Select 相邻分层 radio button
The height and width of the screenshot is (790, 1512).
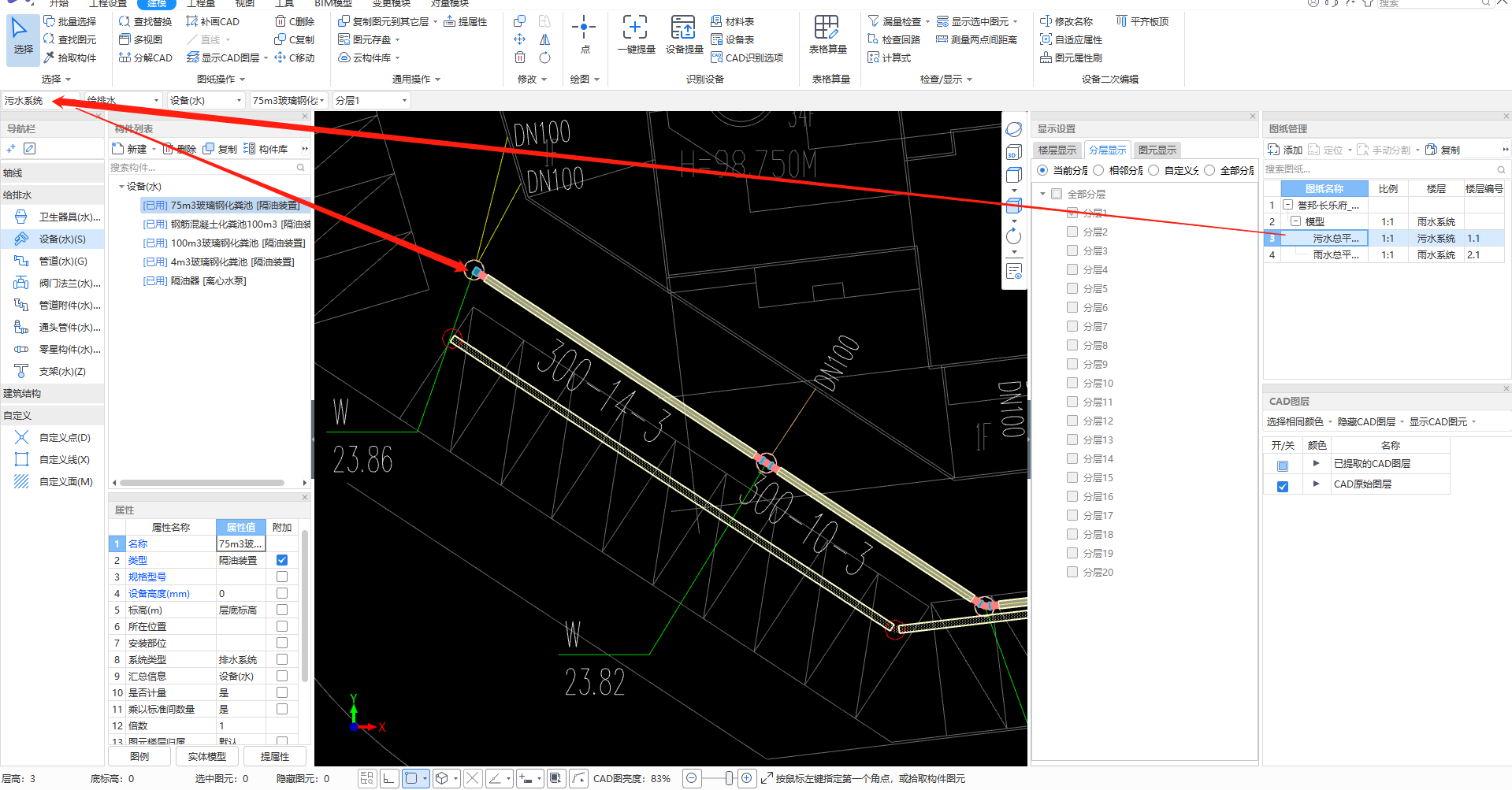coord(1098,170)
